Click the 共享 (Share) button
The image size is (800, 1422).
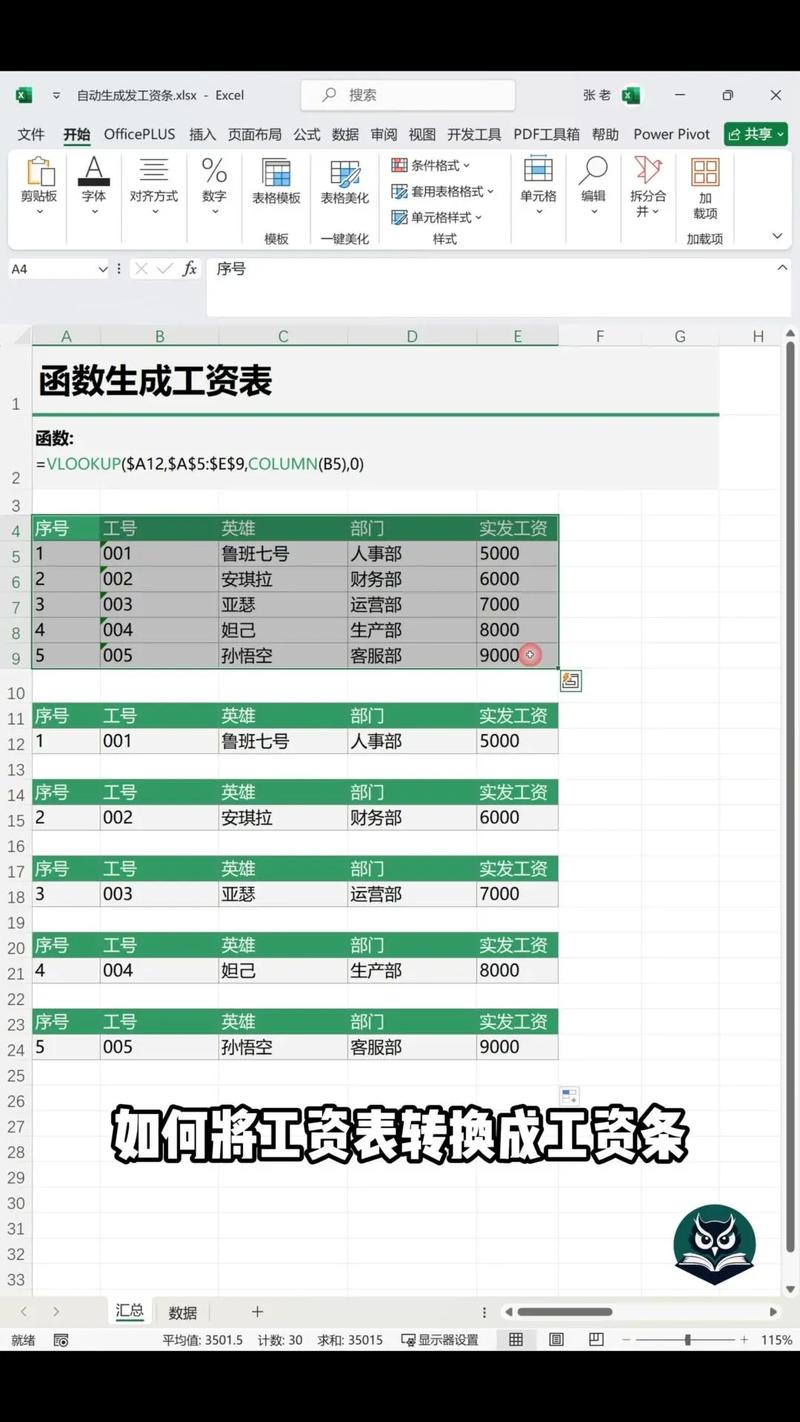pos(755,132)
